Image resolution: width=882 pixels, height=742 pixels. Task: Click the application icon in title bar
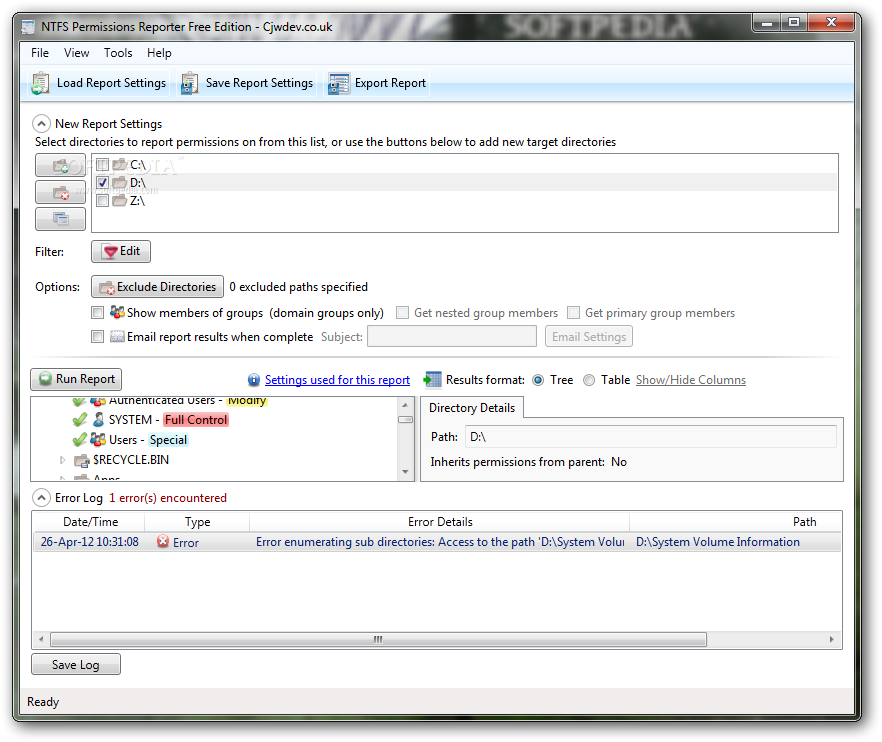[x=28, y=27]
